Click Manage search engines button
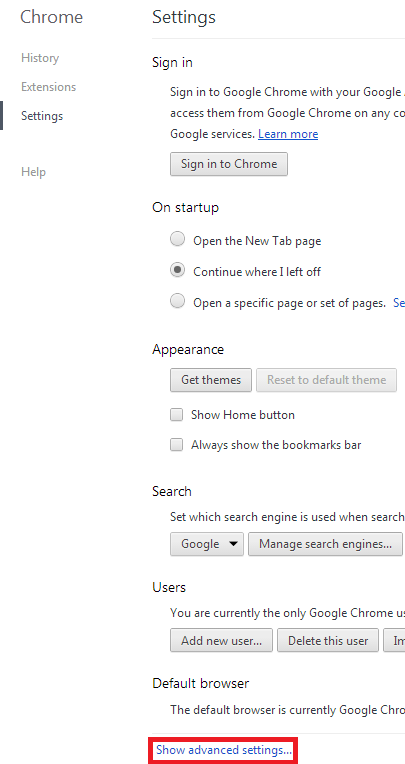 [x=325, y=544]
